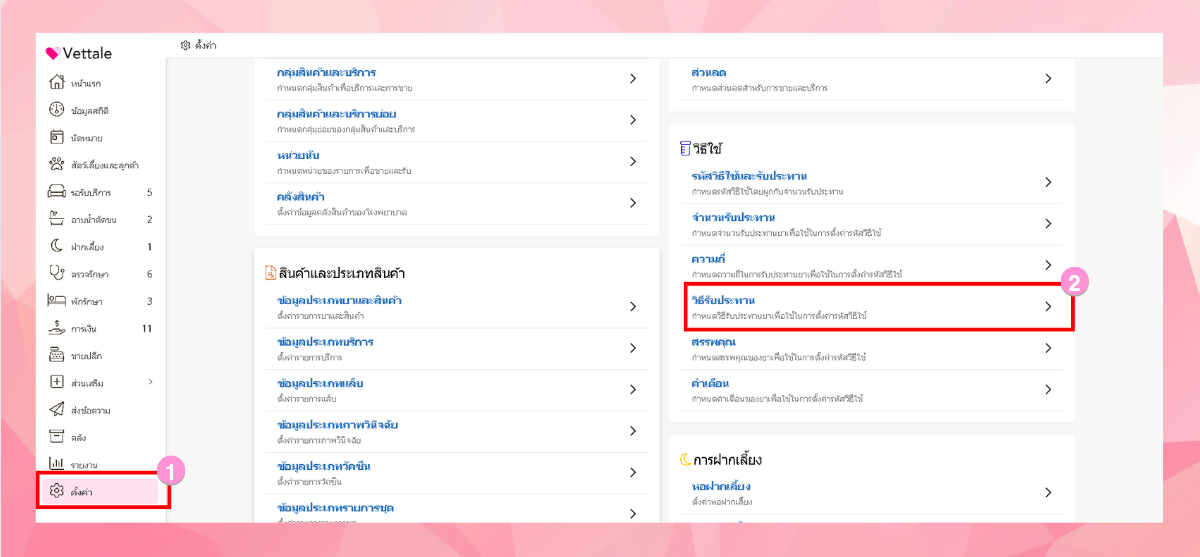
Task: Click chevron for รหัสวิธีใช้และรับประทาน
Action: (1048, 182)
